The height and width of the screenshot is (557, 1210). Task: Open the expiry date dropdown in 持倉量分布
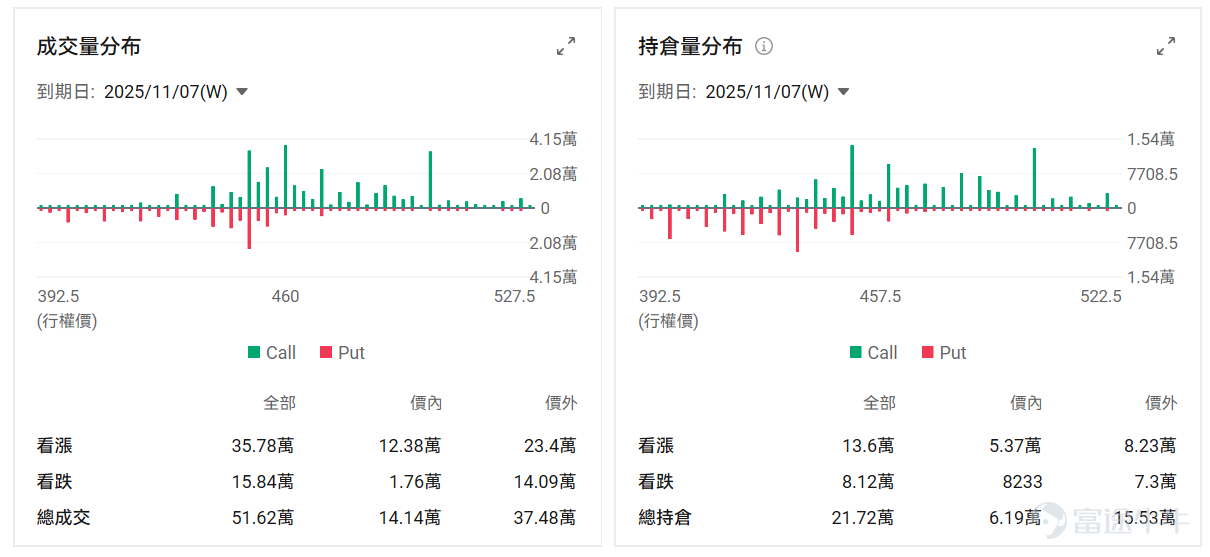777,92
